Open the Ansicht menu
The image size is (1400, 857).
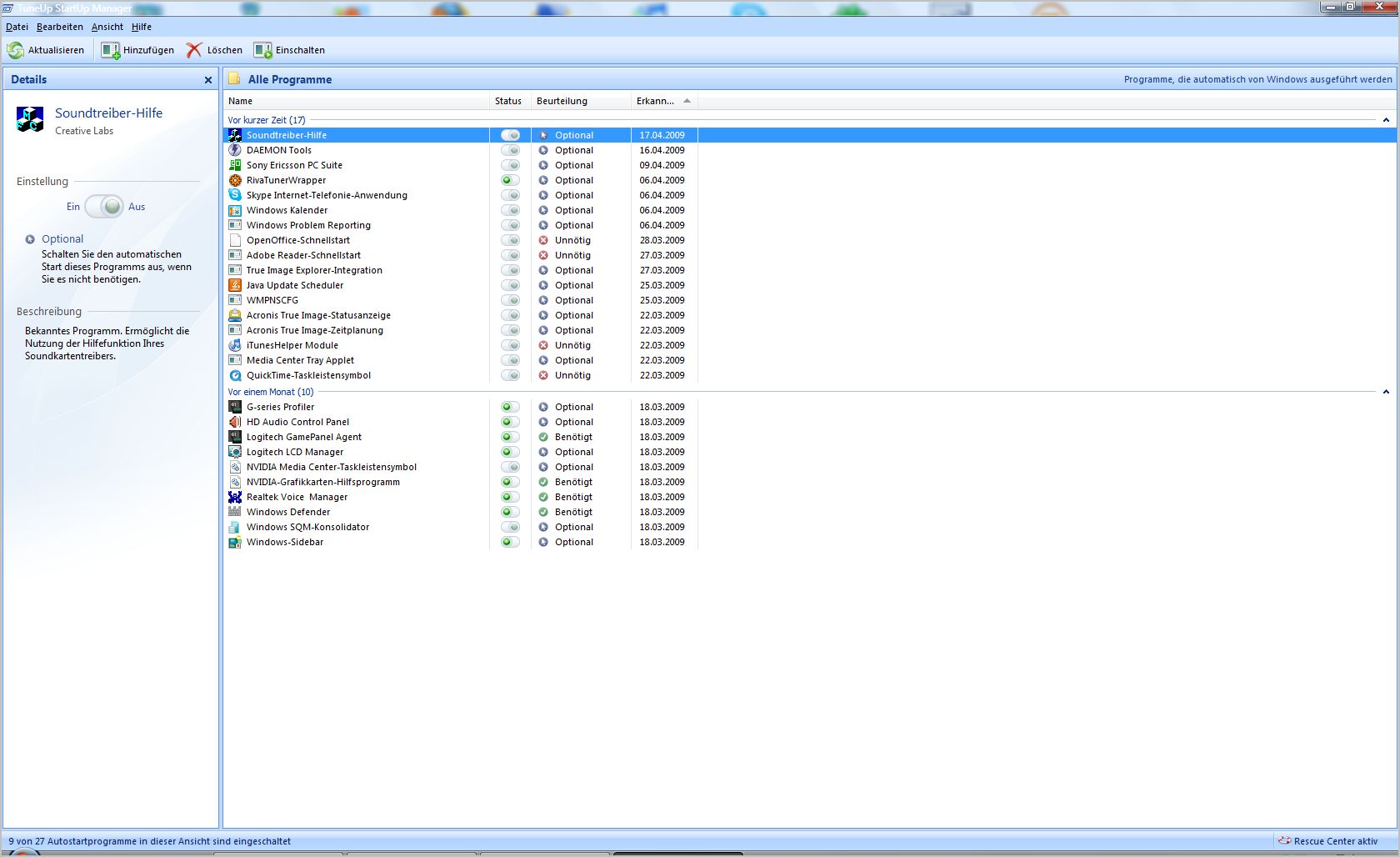pyautogui.click(x=107, y=27)
